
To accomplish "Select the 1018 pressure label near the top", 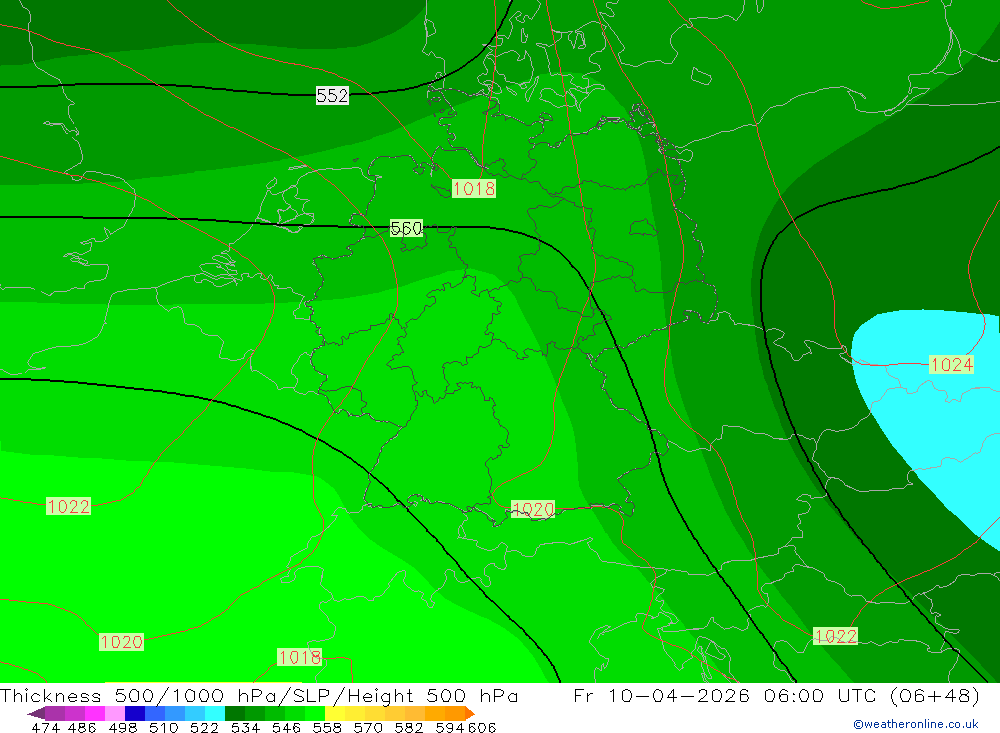I will 474,188.
